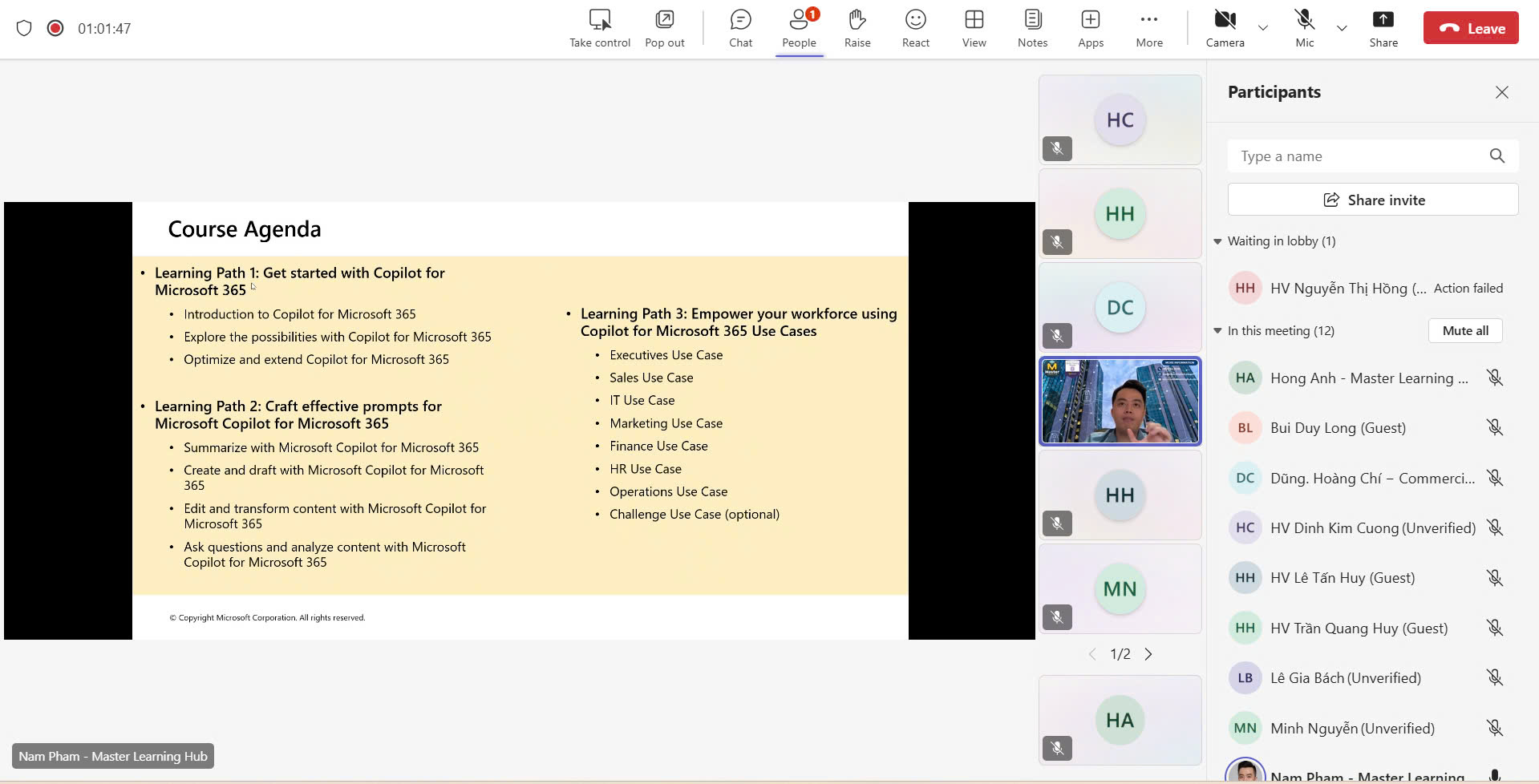The height and width of the screenshot is (784, 1539).
Task: Toggle mic for Bui Duy Long (Guest)
Action: [1495, 427]
